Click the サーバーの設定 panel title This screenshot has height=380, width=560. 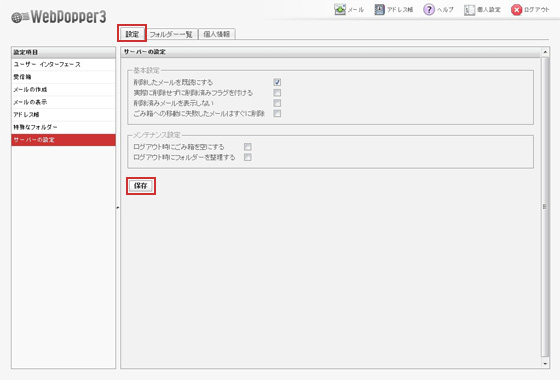click(145, 52)
